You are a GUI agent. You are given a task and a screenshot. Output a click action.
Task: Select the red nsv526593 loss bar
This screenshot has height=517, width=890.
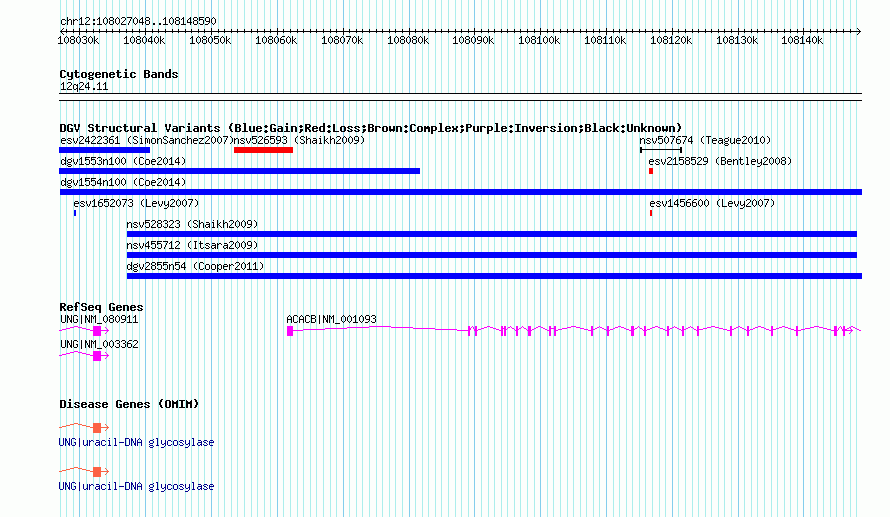tap(263, 150)
